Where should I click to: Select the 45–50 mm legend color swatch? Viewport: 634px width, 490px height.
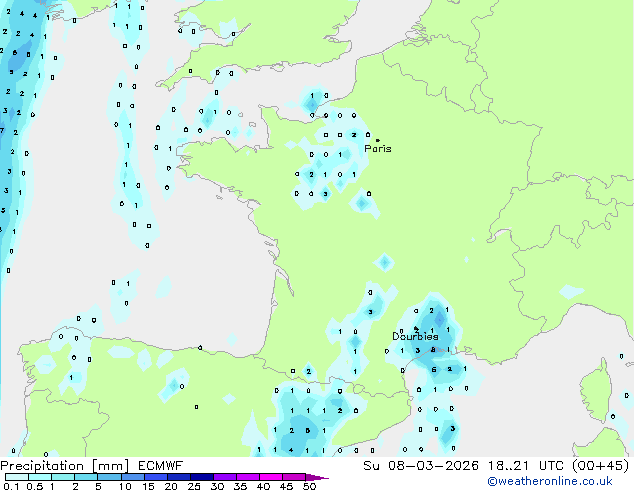tap(294, 477)
